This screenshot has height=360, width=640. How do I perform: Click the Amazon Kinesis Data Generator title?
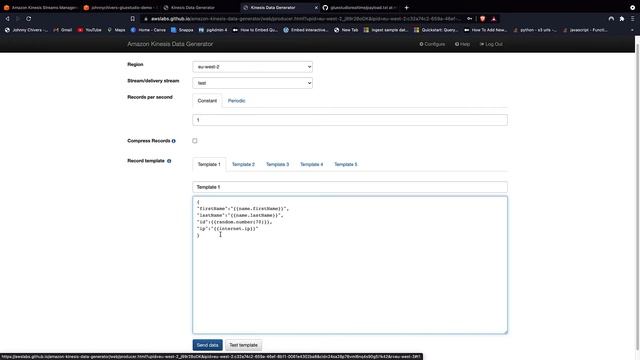[x=170, y=44]
